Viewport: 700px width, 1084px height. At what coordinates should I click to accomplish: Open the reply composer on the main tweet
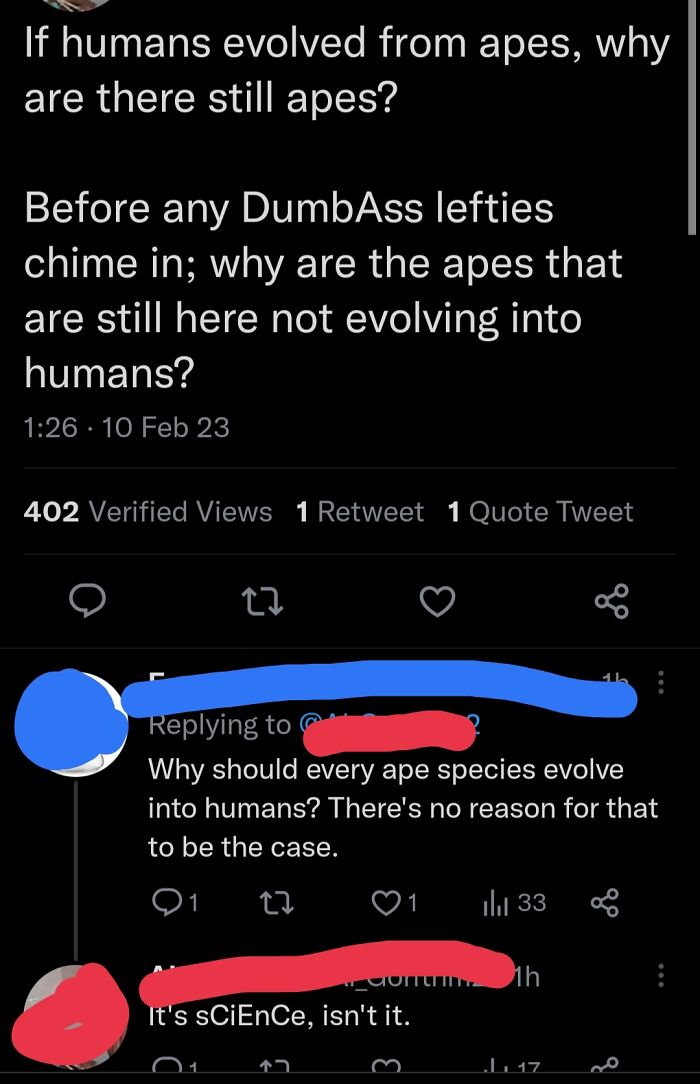[89, 601]
